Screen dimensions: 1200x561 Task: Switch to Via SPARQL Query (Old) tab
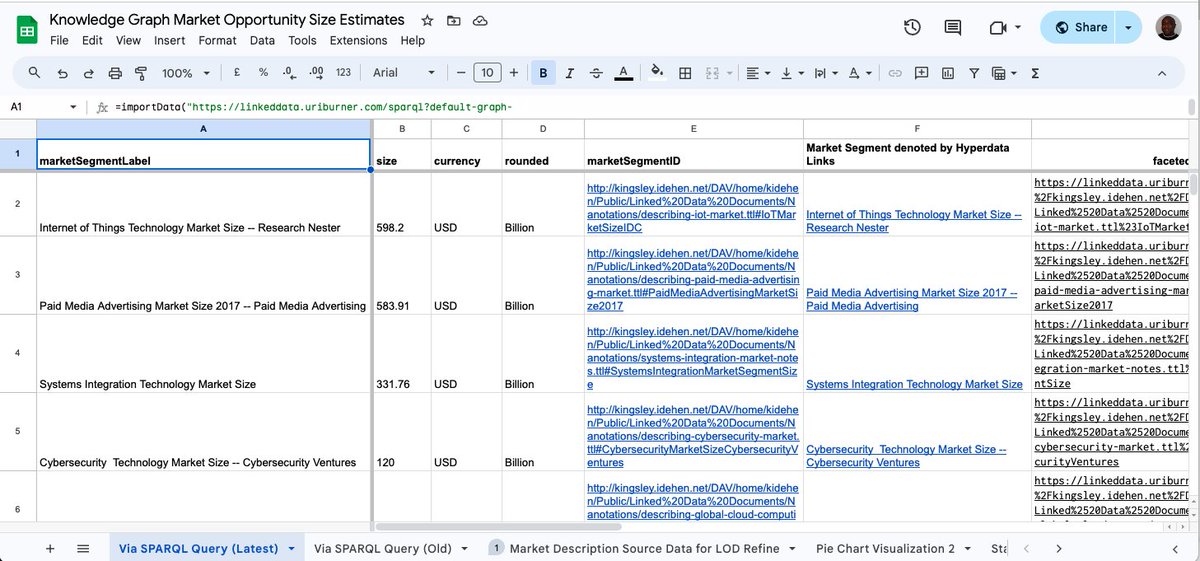point(382,548)
